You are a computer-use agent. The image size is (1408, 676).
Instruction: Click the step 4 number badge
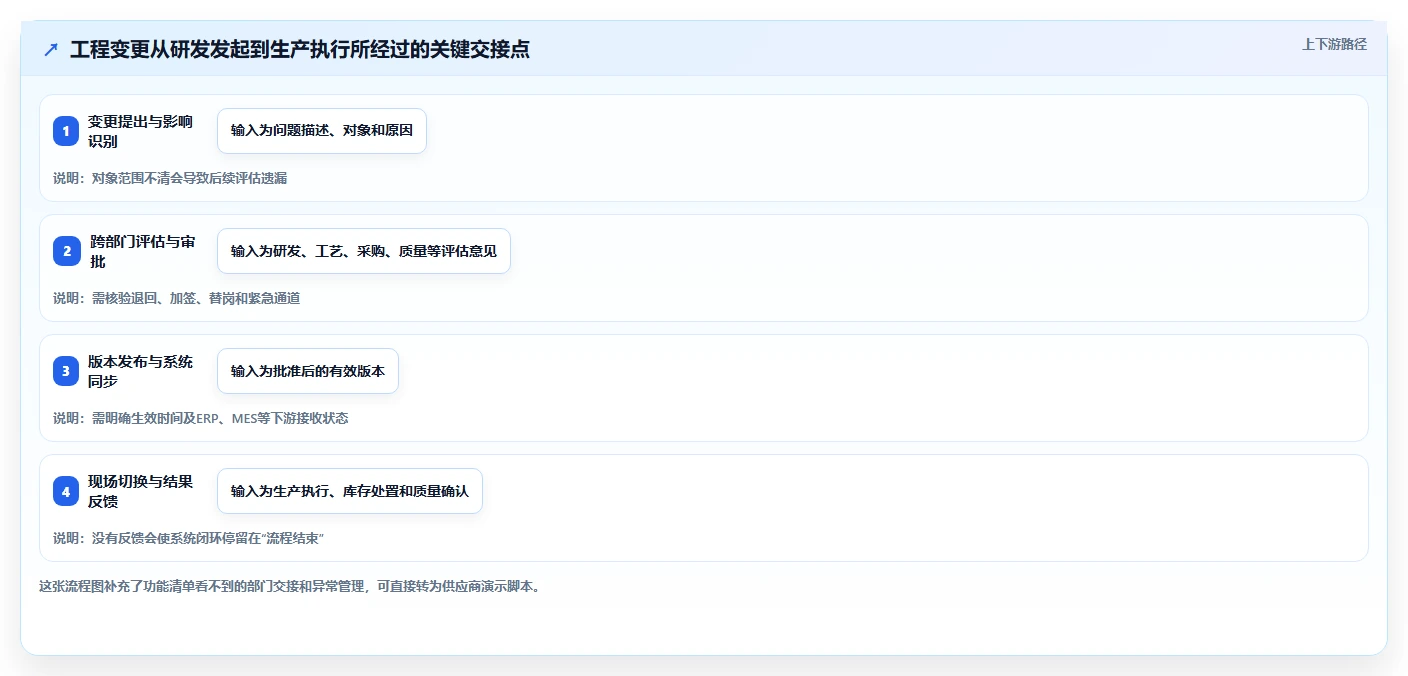pyautogui.click(x=67, y=491)
